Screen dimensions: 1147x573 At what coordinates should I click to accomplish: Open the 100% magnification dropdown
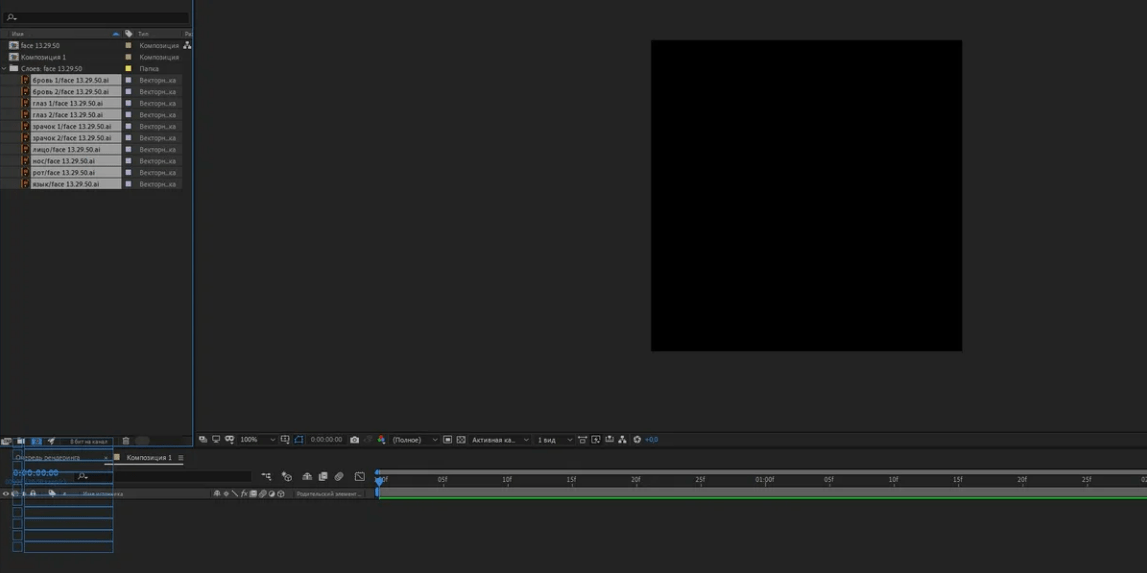257,440
